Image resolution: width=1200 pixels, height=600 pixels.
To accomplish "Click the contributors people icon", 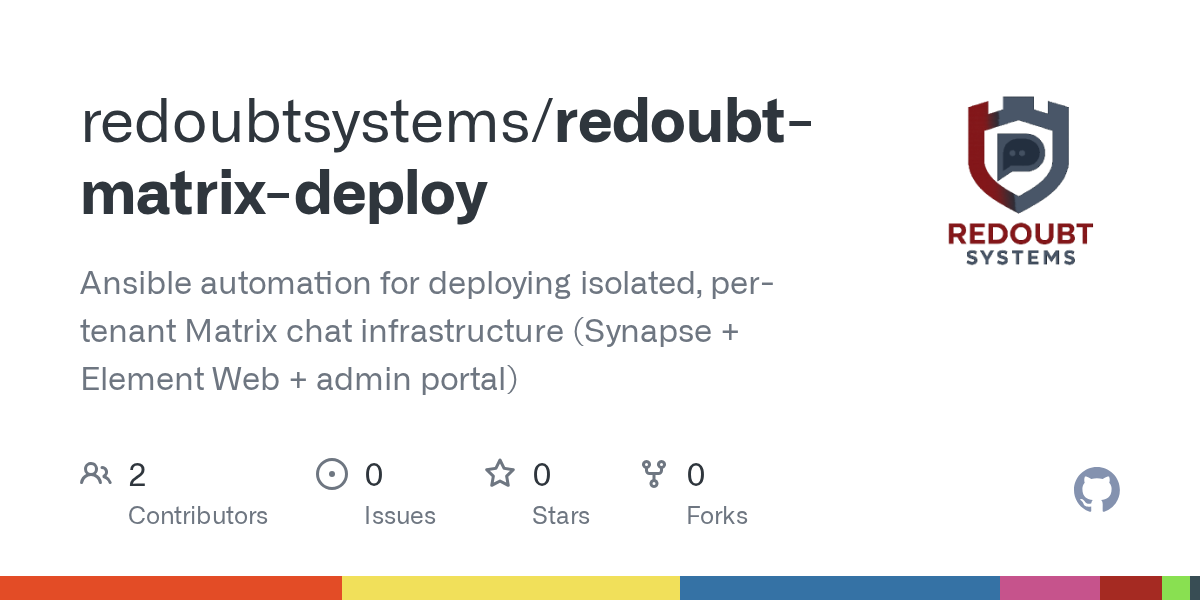I will coord(96,474).
